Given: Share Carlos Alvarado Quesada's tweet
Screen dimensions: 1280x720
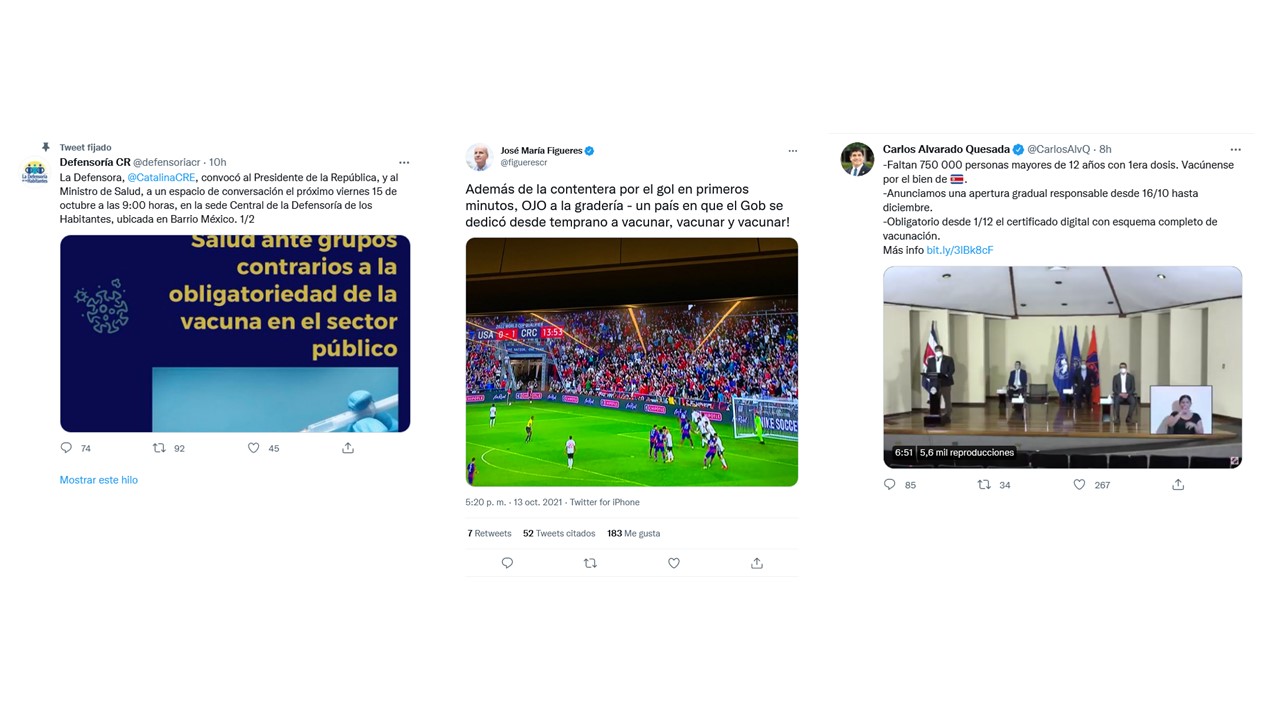Looking at the screenshot, I should (x=1178, y=484).
